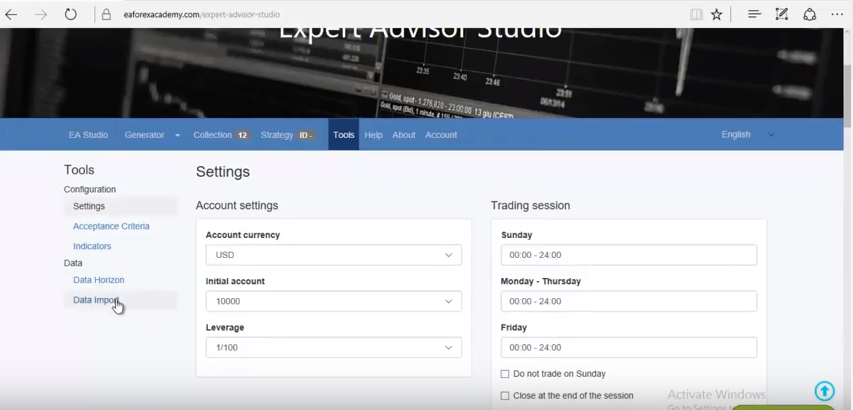Image resolution: width=853 pixels, height=410 pixels.
Task: Click the web note pen icon
Action: point(782,15)
